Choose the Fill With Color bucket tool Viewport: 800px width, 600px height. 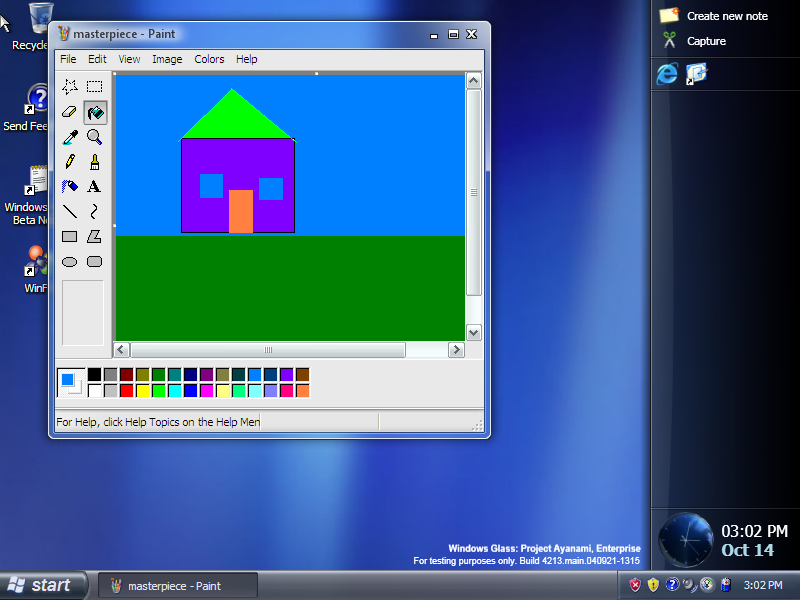pos(95,112)
